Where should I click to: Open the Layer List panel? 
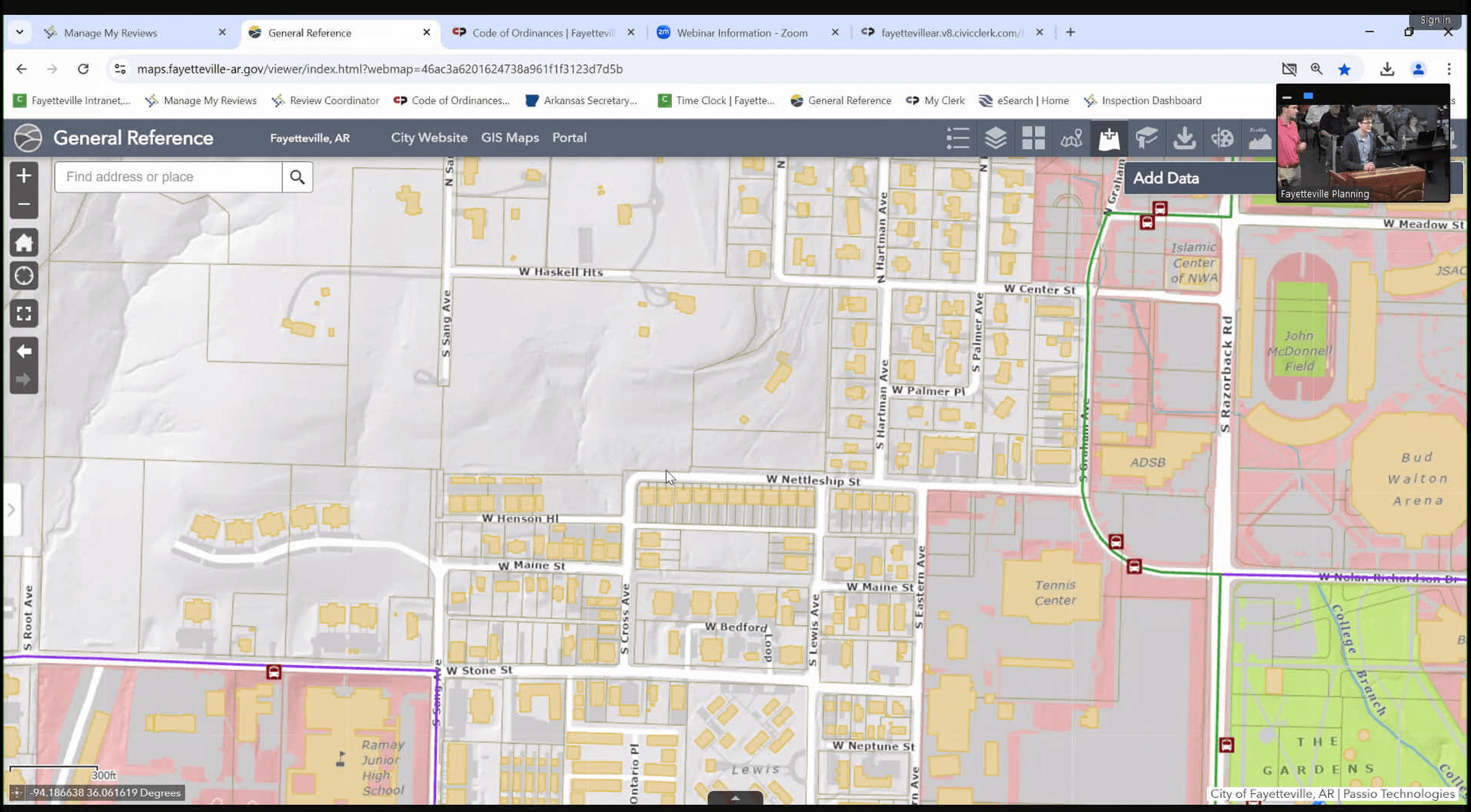coord(995,137)
